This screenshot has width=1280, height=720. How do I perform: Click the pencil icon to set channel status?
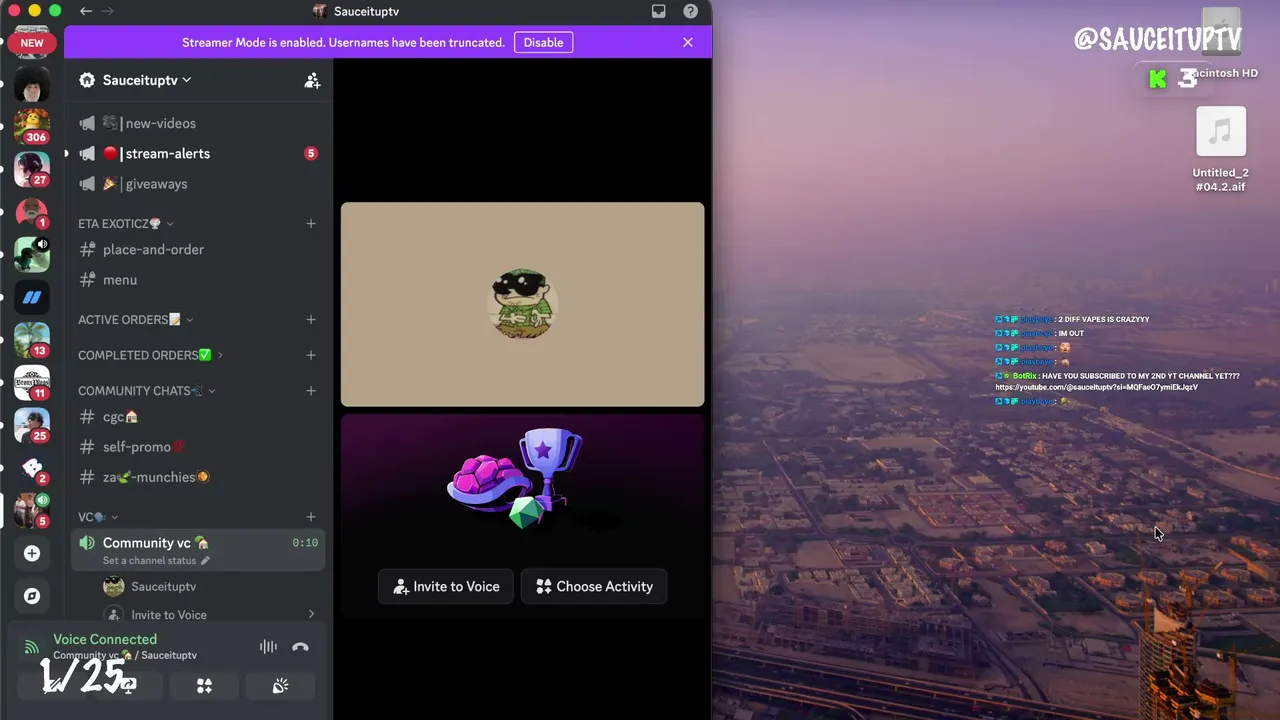click(x=206, y=561)
